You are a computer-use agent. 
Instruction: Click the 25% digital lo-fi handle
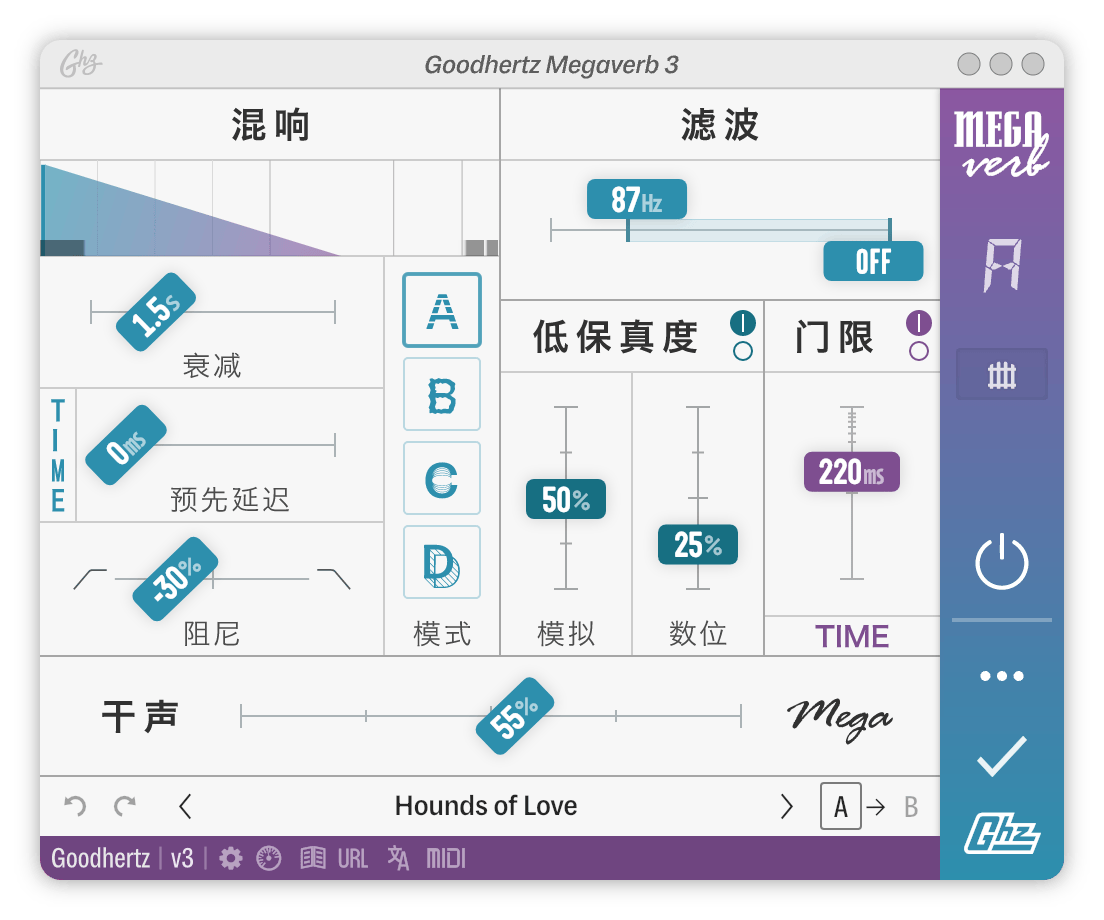(698, 544)
